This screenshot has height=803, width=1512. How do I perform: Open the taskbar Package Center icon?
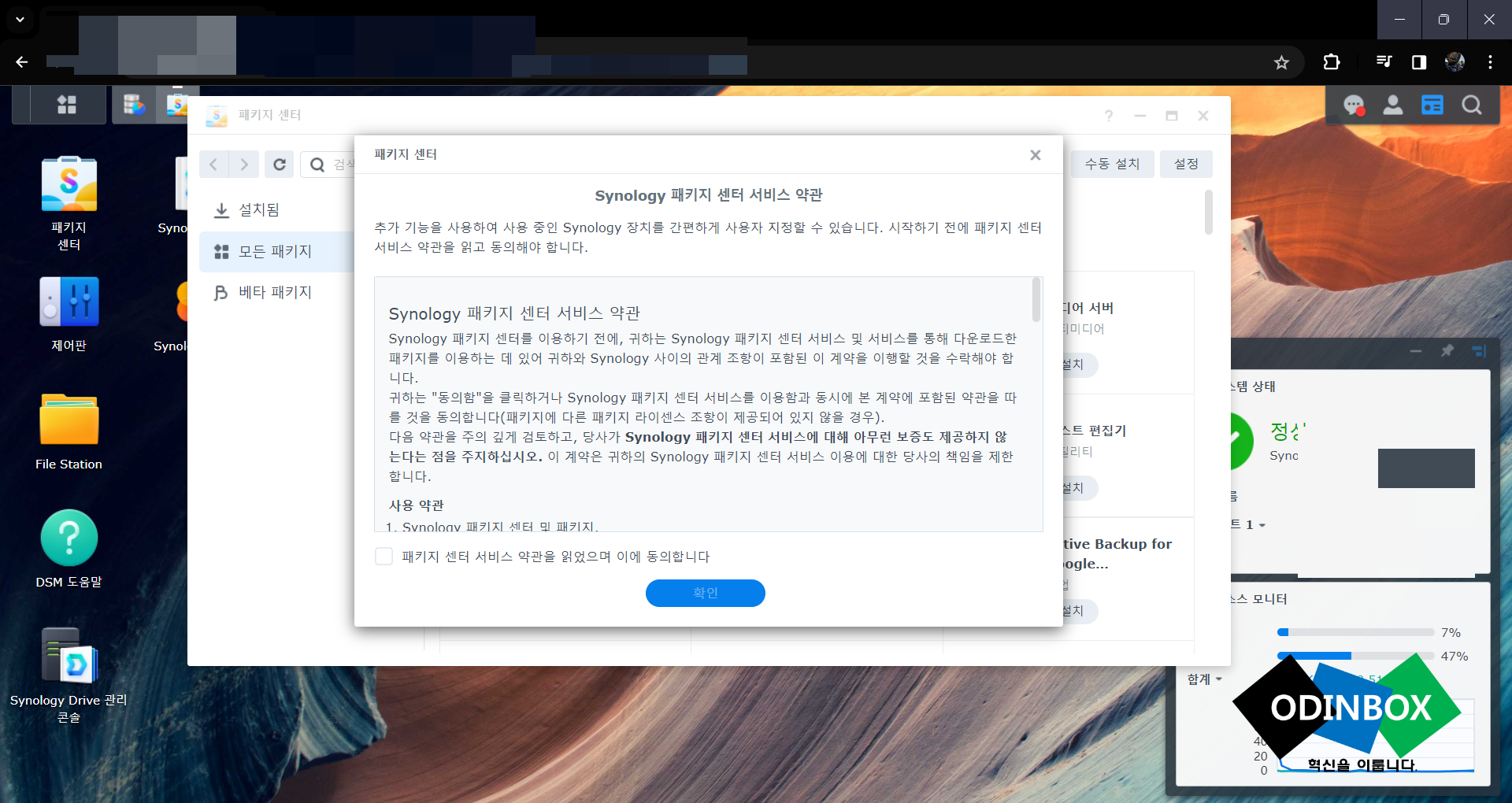coord(178,105)
